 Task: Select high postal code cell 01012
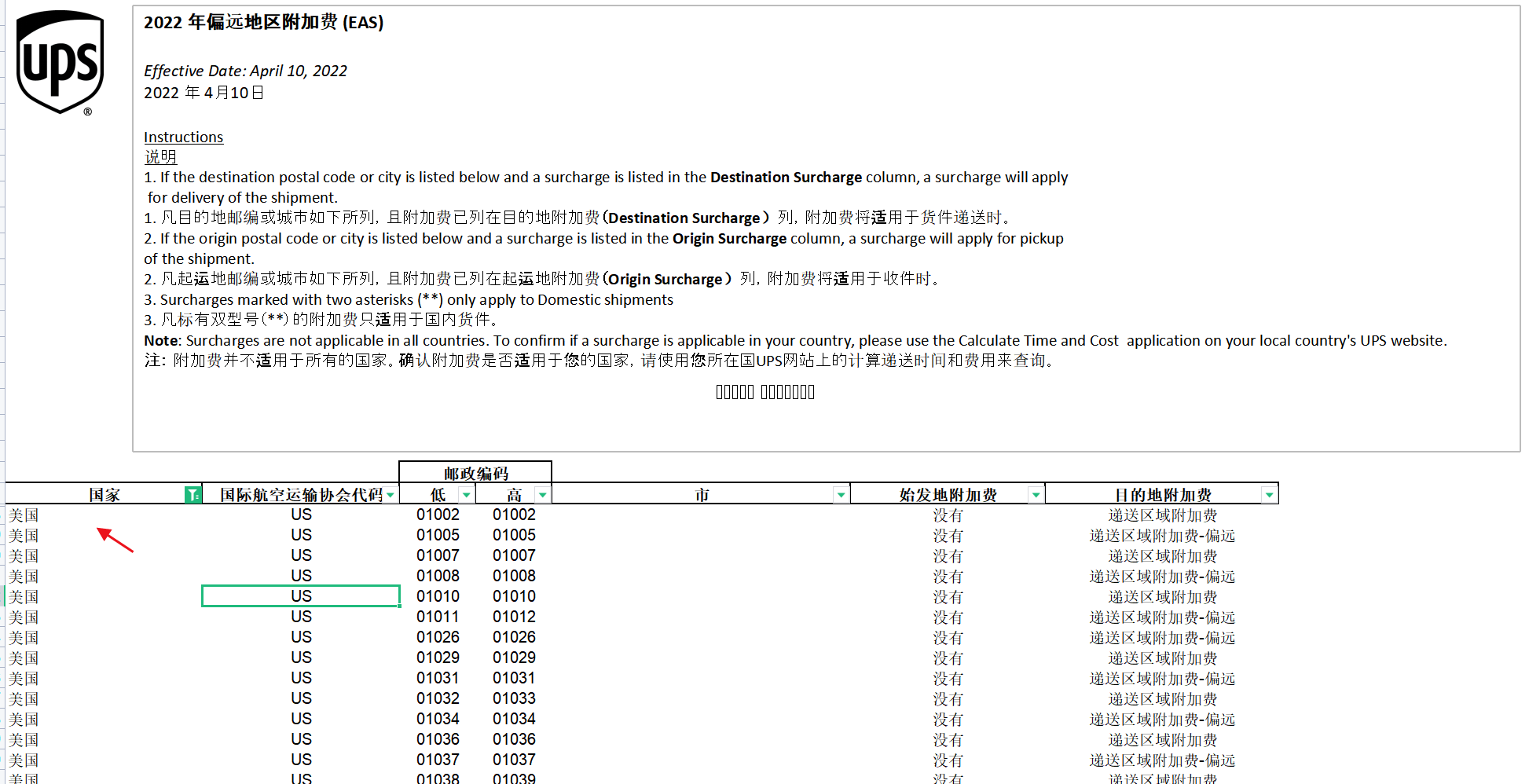514,617
